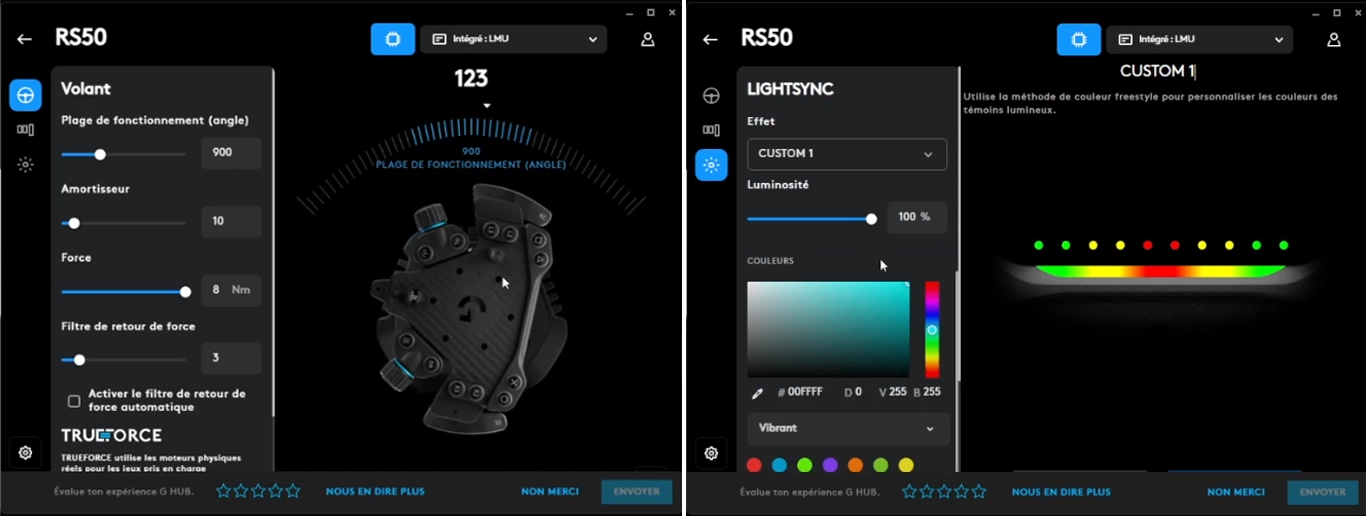1366x516 pixels.
Task: Click small triangle under 123 value
Action: click(x=487, y=106)
